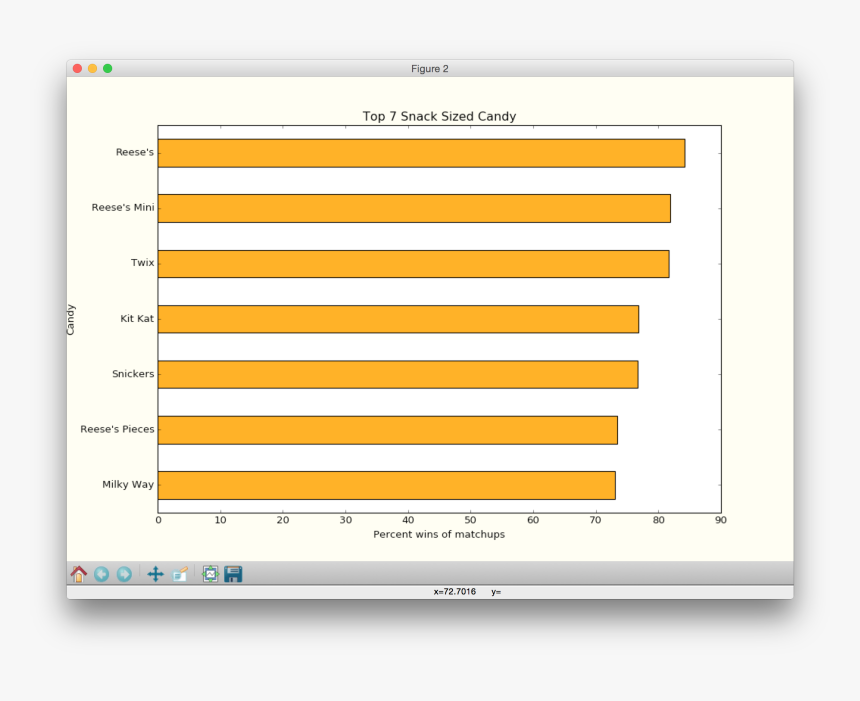
Task: Click the x-axis label Percent wins of matchups
Action: tap(439, 534)
